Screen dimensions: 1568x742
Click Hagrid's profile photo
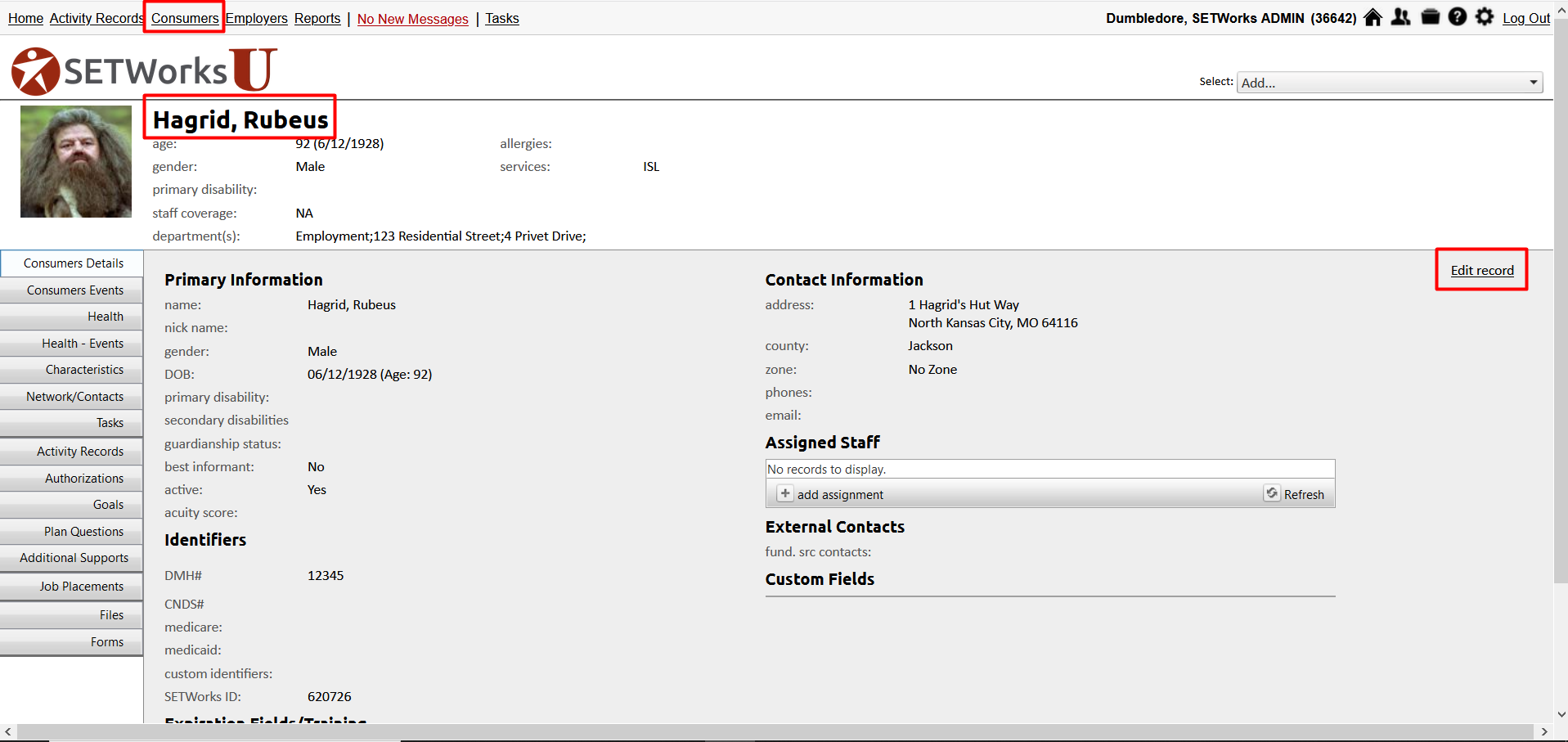pyautogui.click(x=75, y=161)
